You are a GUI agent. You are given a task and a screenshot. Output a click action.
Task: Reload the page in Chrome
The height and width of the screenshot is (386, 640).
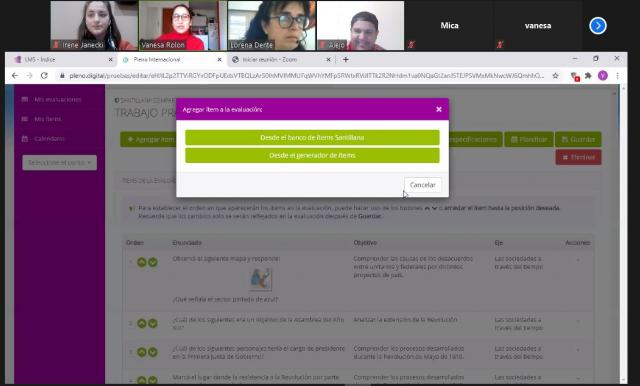(x=44, y=75)
